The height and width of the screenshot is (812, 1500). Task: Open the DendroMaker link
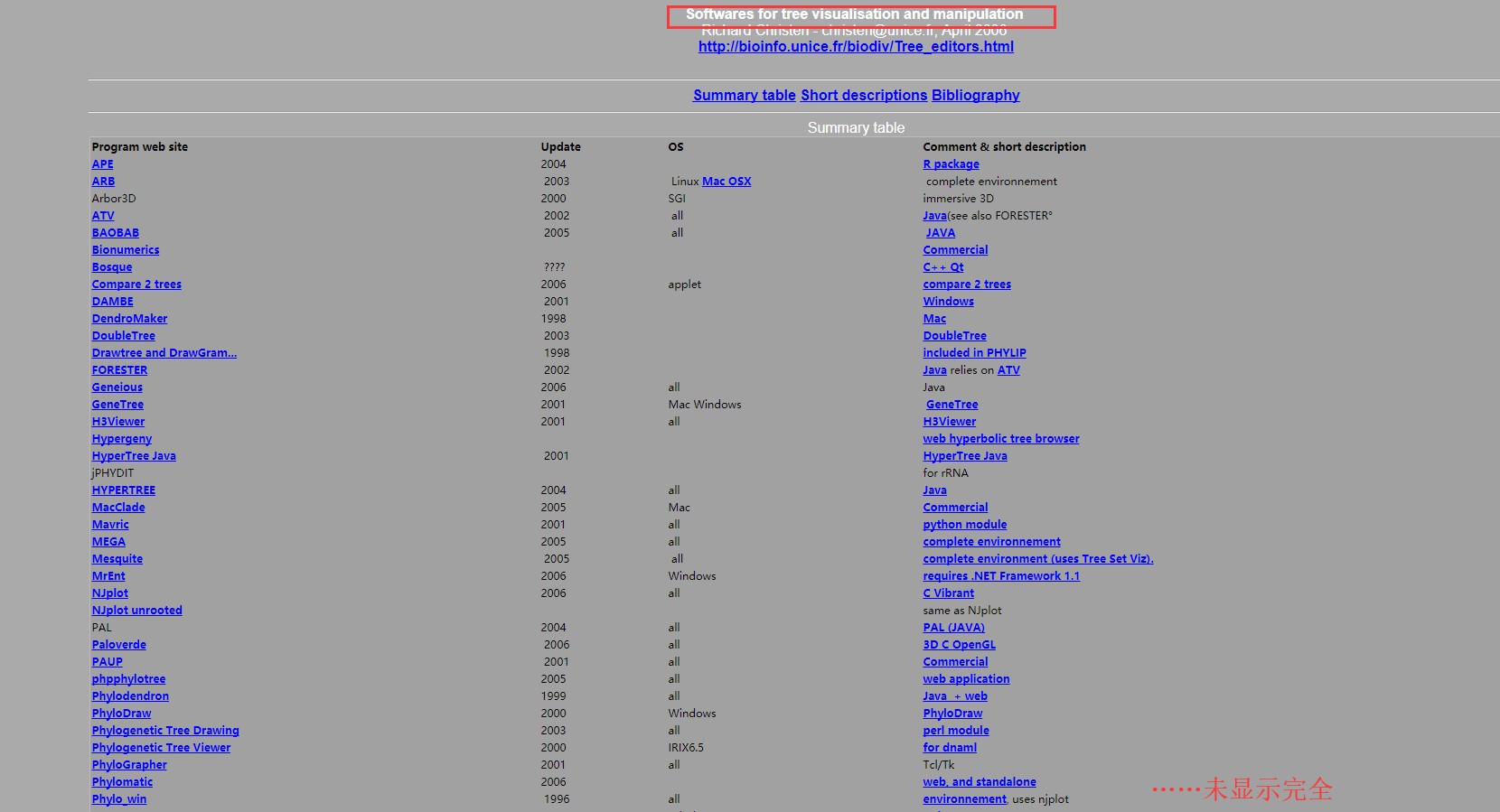click(x=129, y=319)
